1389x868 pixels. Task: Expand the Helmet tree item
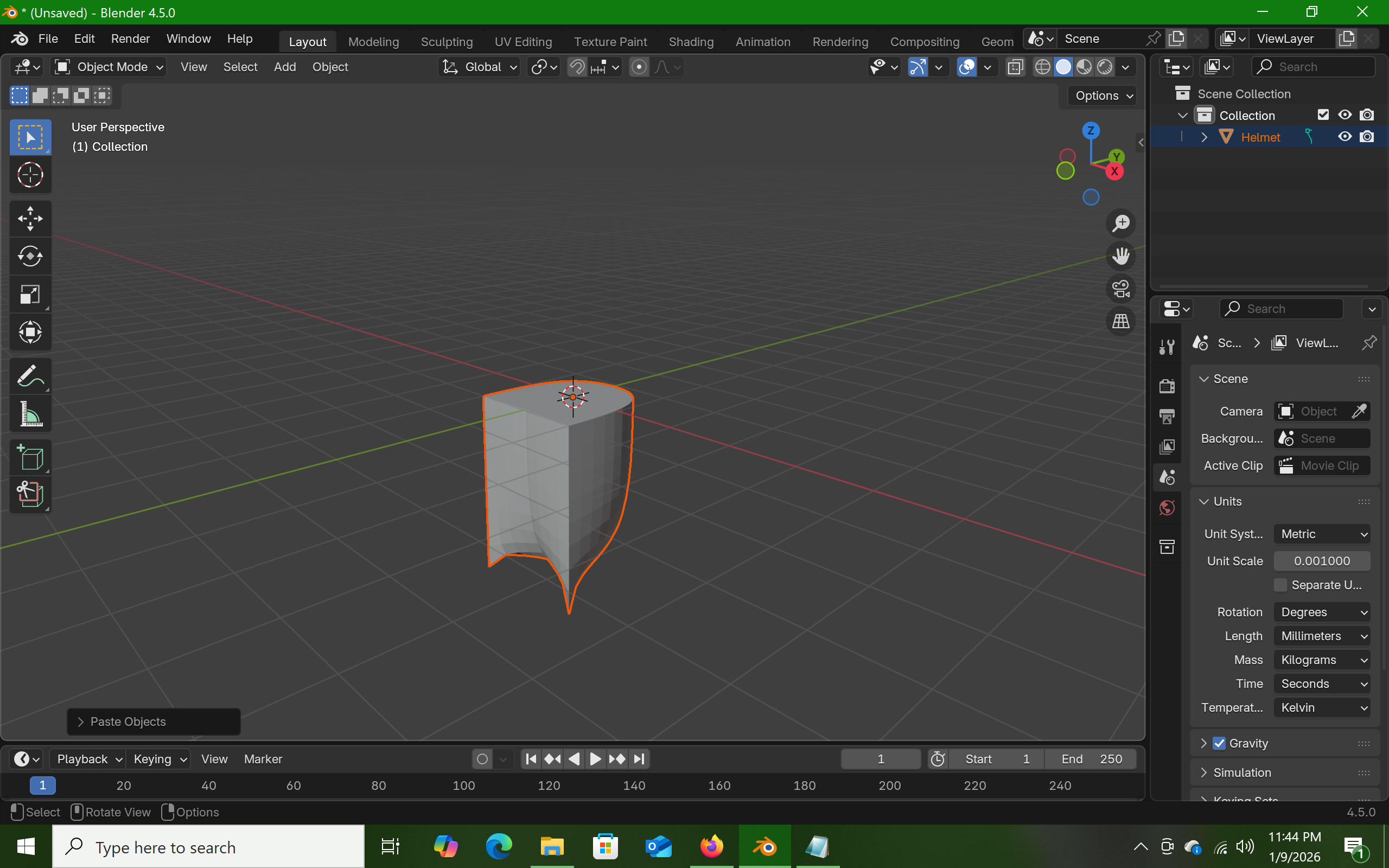1204,137
